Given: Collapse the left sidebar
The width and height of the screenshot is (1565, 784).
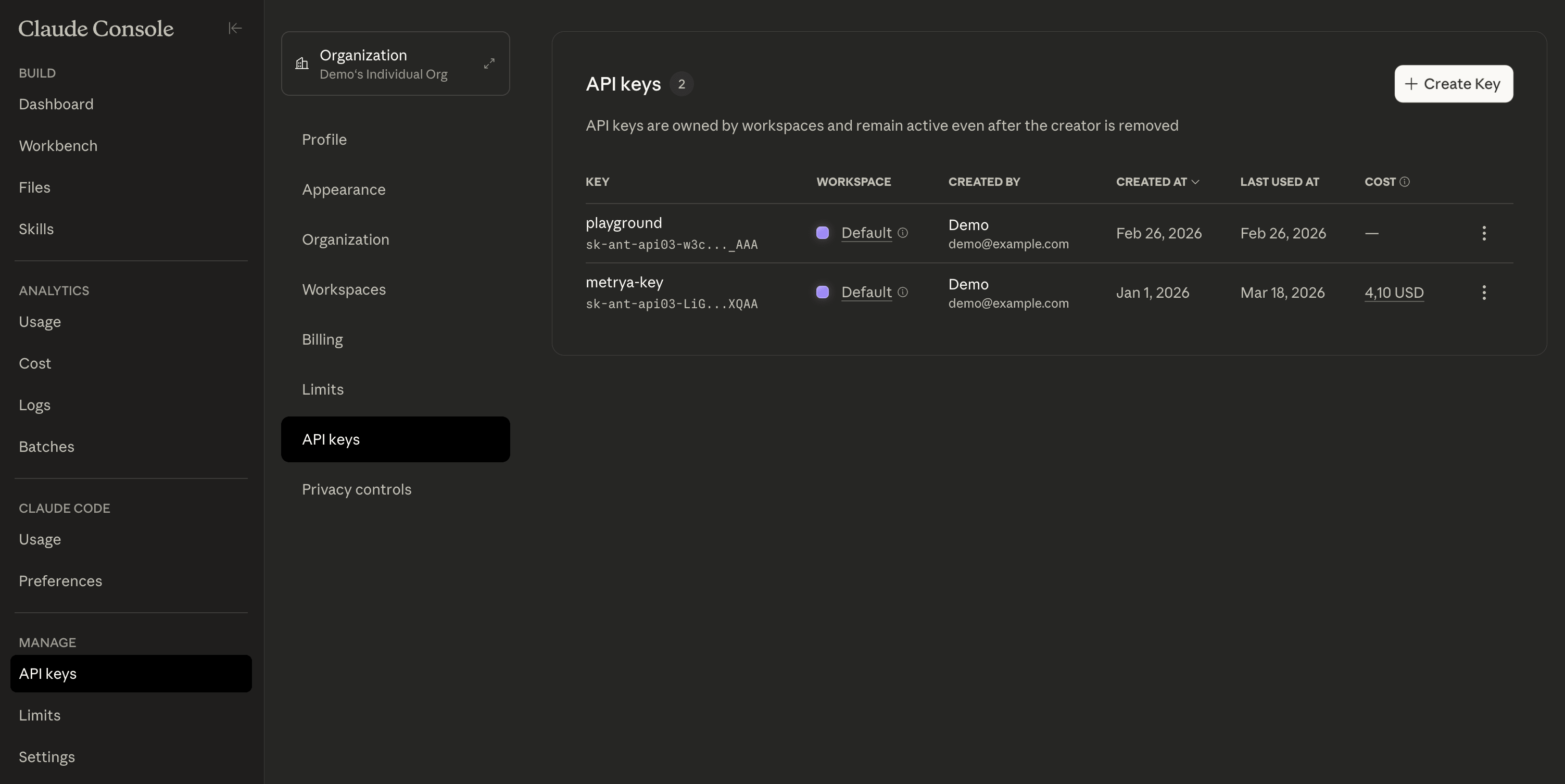Looking at the screenshot, I should click(235, 28).
